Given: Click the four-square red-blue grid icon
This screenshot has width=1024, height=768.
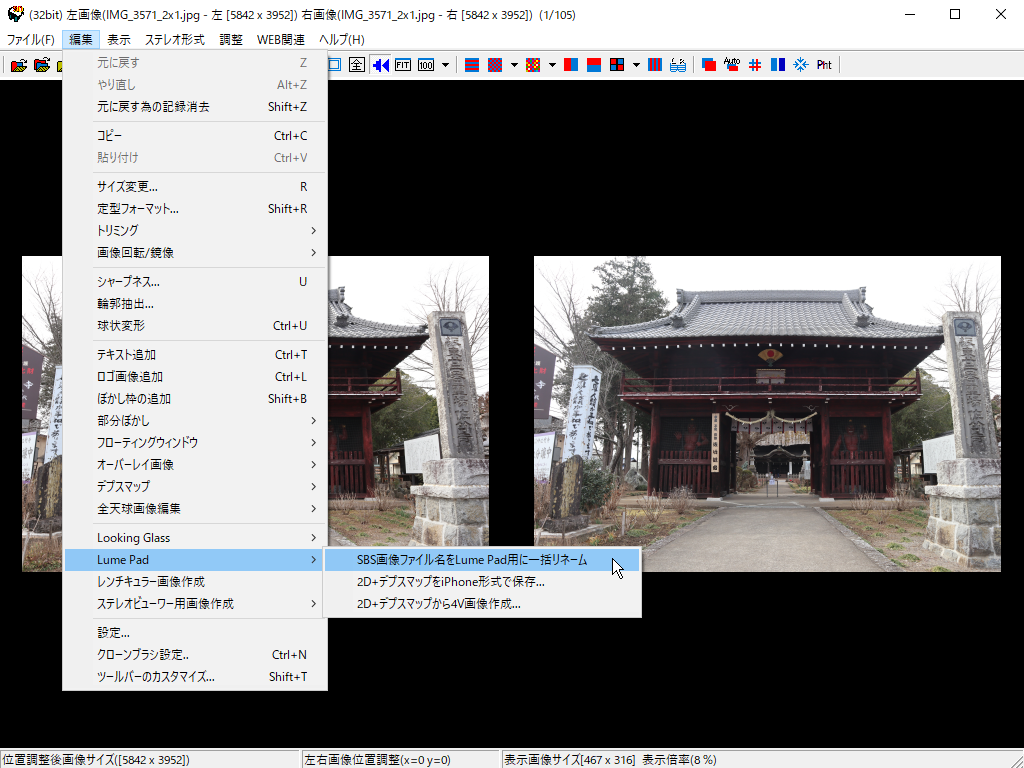Looking at the screenshot, I should coord(616,65).
